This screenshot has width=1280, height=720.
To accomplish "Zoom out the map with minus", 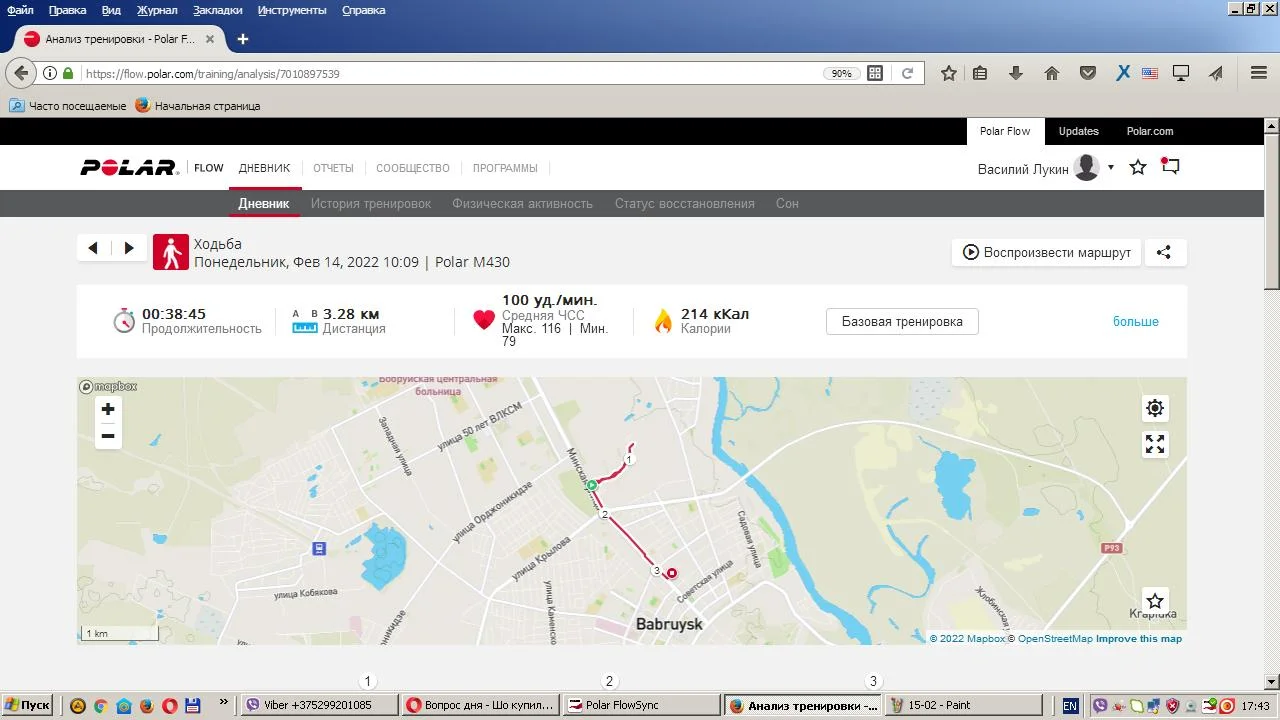I will [x=108, y=436].
